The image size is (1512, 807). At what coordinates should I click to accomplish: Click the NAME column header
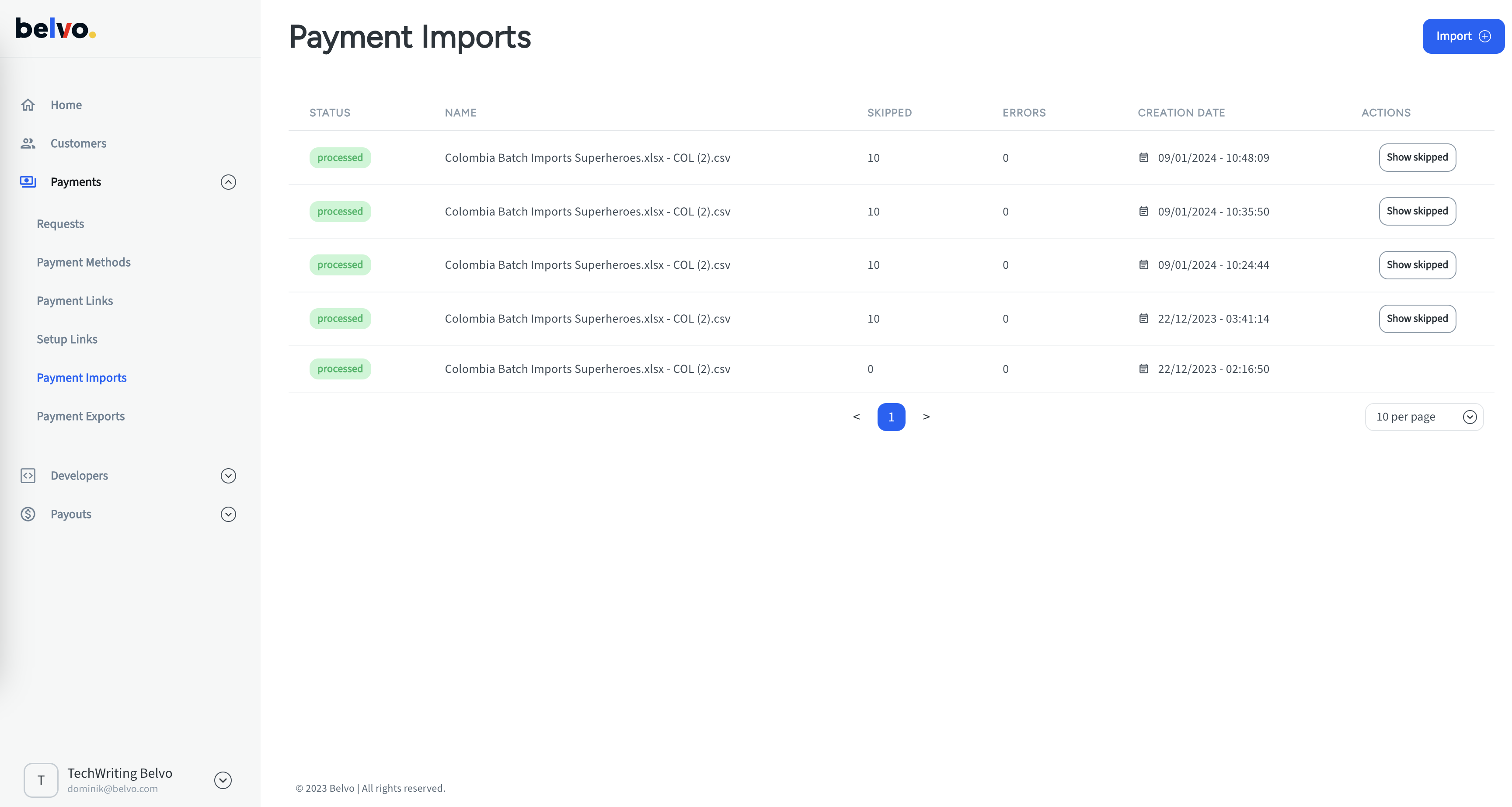point(460,113)
